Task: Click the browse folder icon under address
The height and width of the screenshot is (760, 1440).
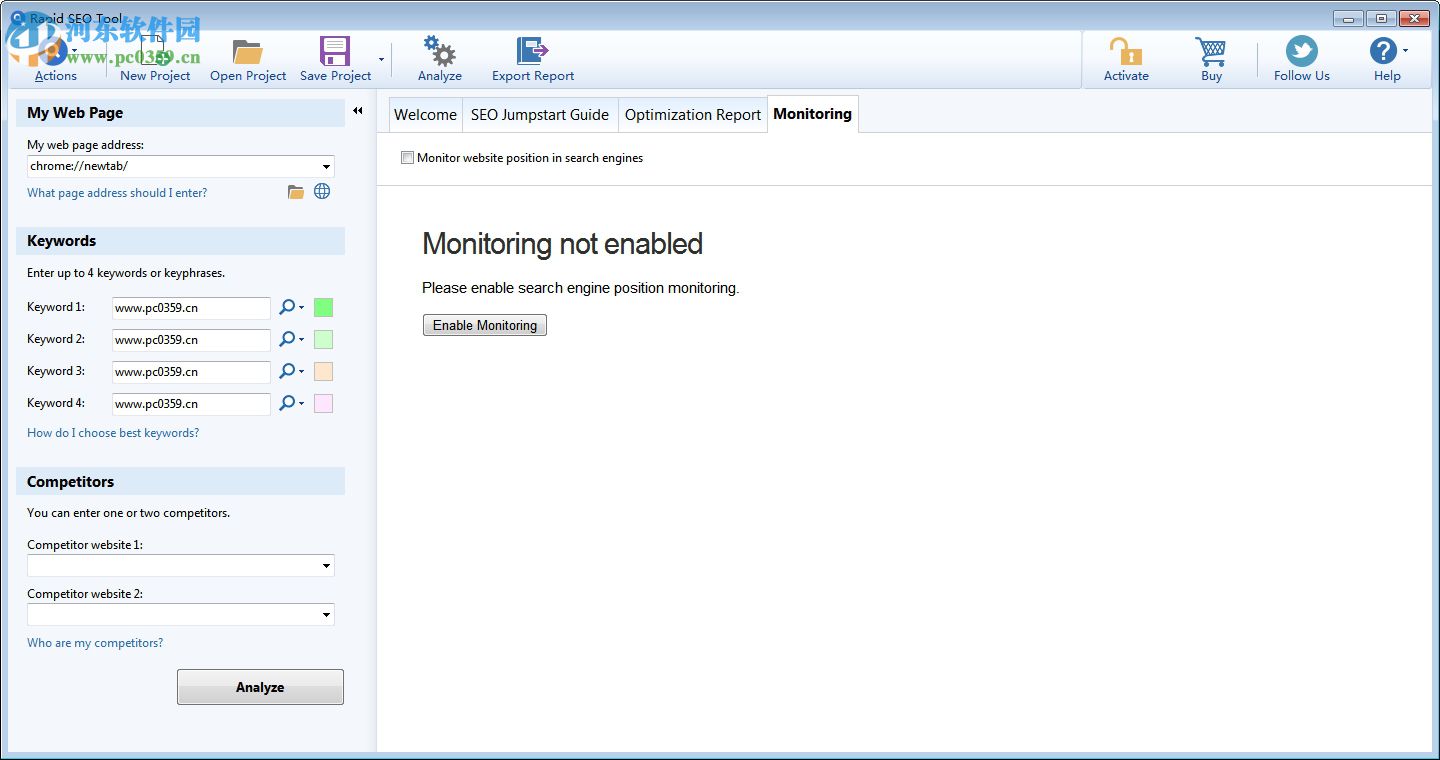Action: point(296,192)
